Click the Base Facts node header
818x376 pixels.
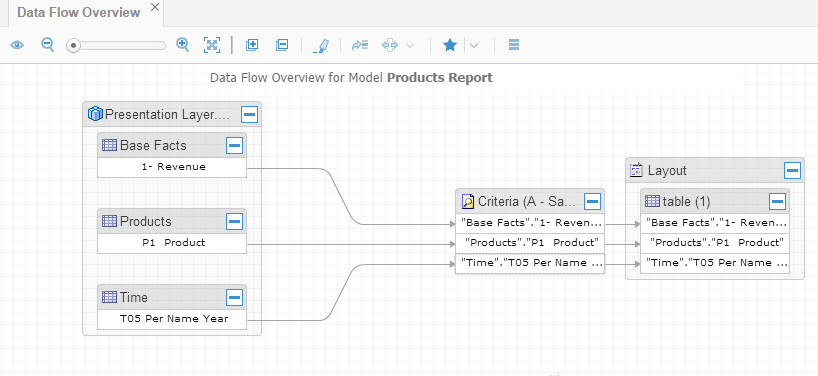[x=172, y=145]
